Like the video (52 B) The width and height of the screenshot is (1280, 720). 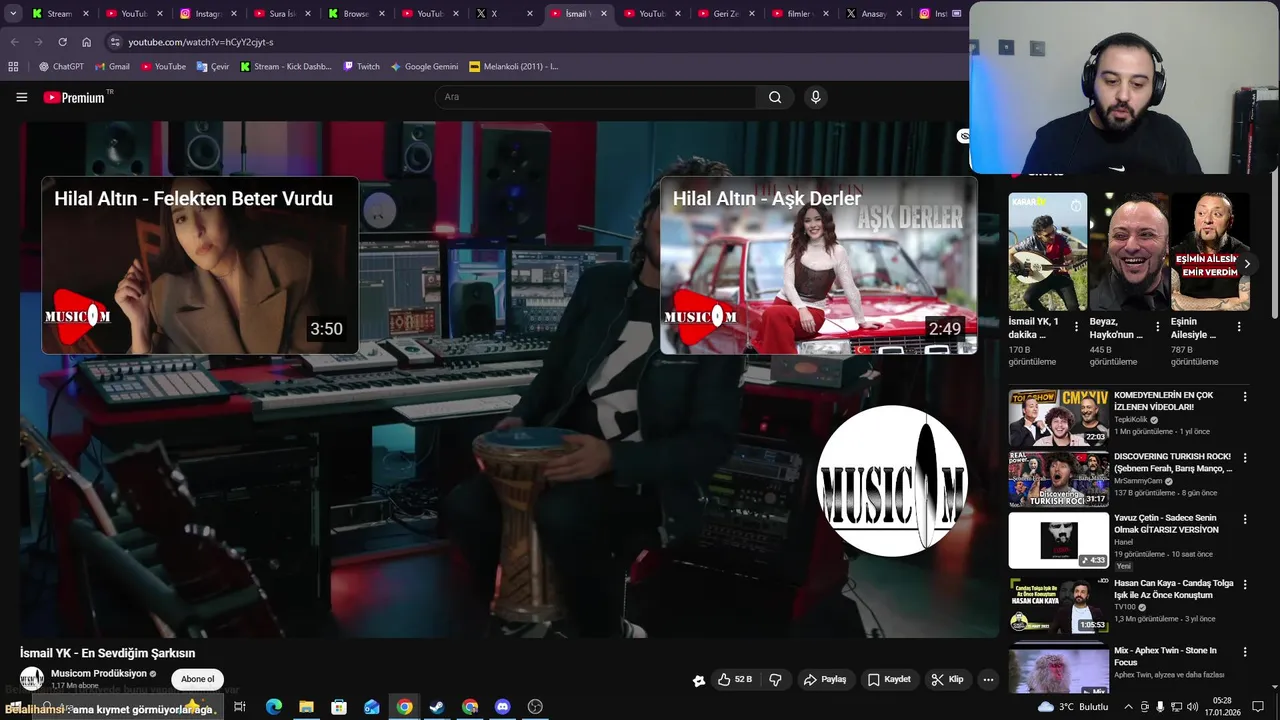(x=734, y=680)
